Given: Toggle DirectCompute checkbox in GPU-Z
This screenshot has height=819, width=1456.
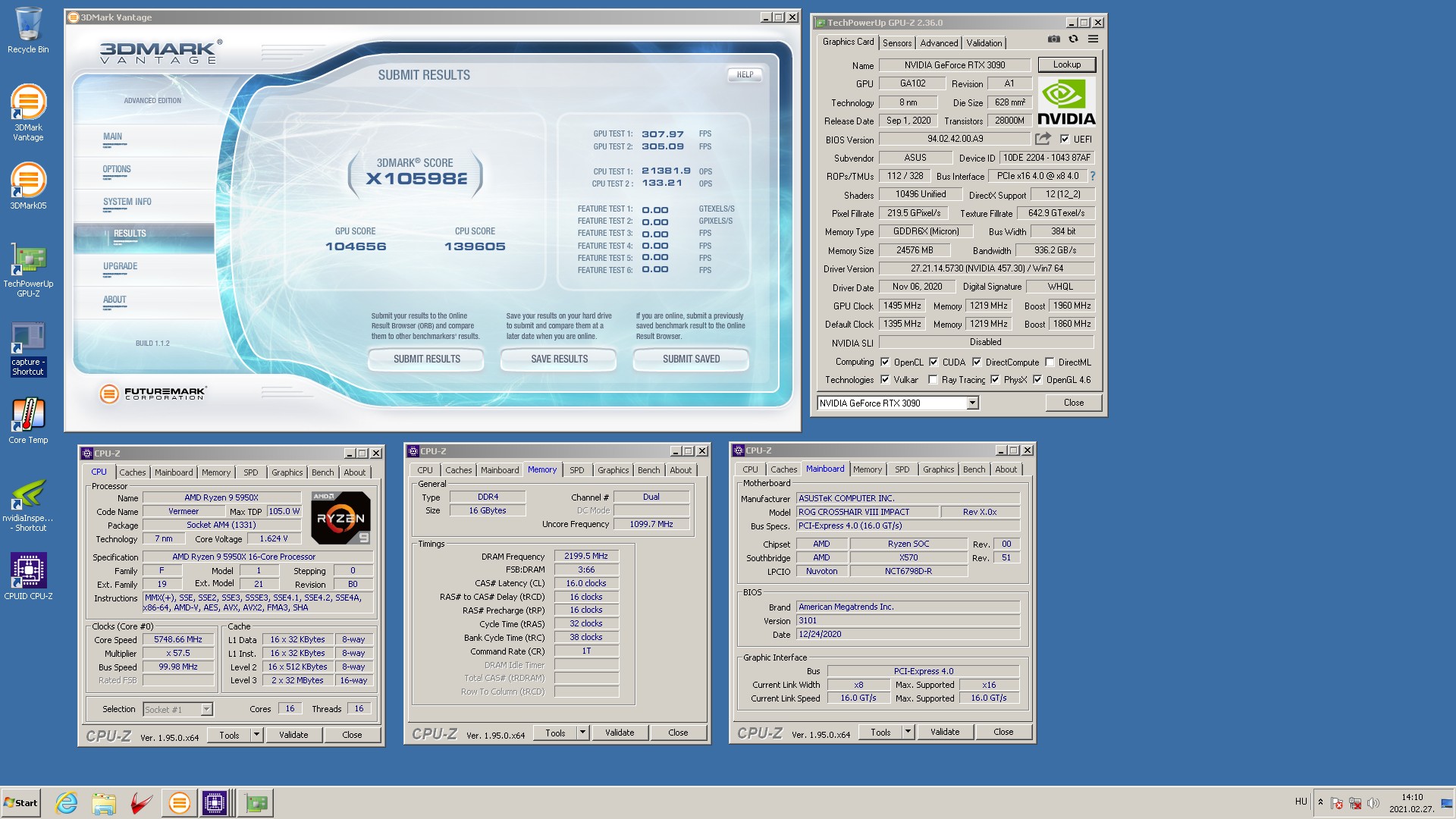Looking at the screenshot, I should coord(977,362).
